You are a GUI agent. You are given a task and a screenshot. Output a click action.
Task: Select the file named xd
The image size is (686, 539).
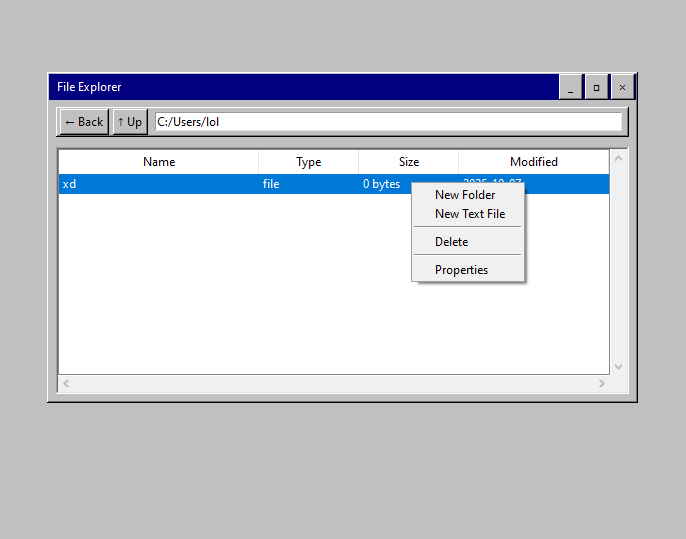[x=69, y=184]
